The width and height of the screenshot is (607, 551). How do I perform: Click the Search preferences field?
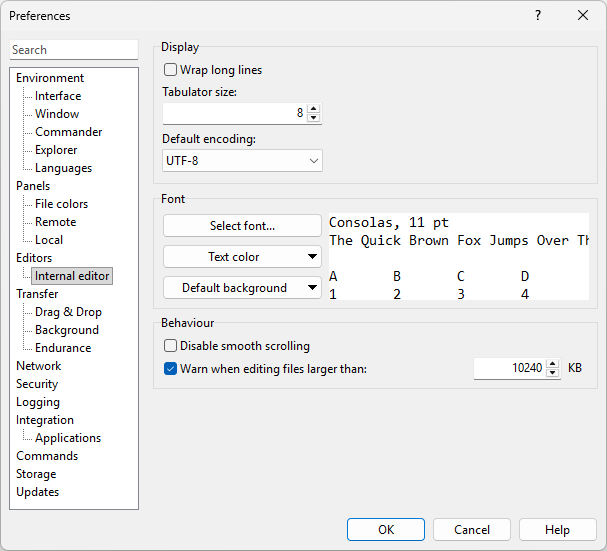tap(74, 50)
